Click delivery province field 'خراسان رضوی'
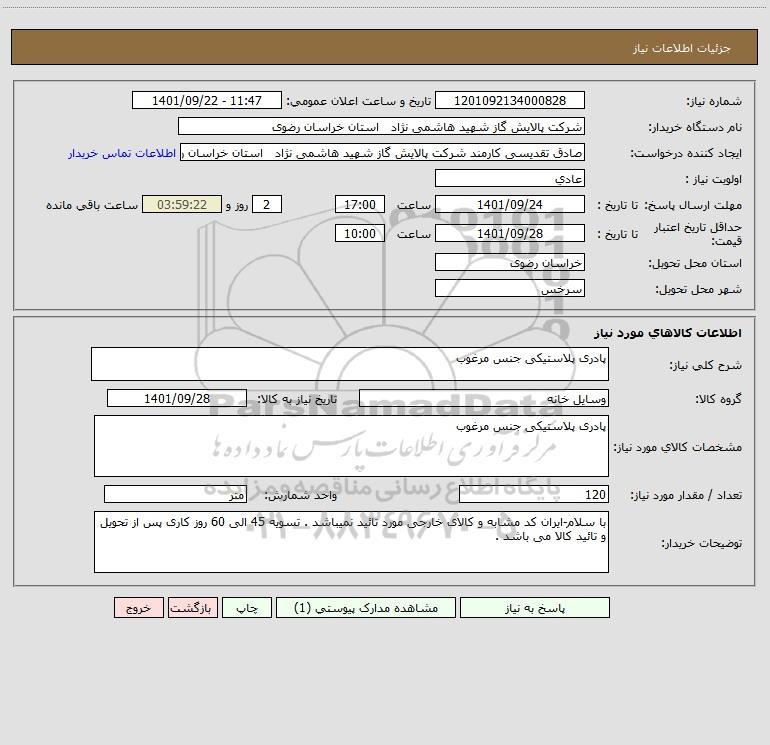Screen dimensions: 770x745 coord(510,262)
